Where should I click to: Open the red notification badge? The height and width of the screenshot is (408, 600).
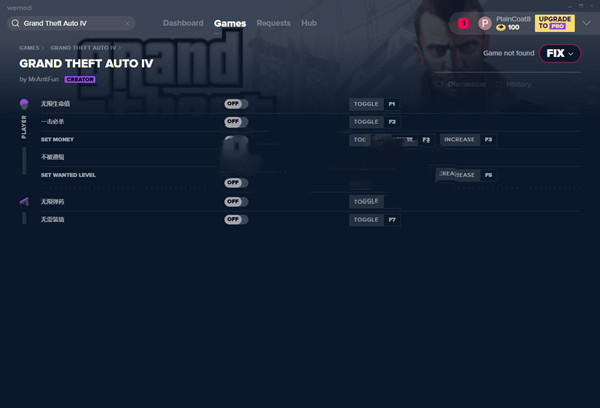[463, 23]
